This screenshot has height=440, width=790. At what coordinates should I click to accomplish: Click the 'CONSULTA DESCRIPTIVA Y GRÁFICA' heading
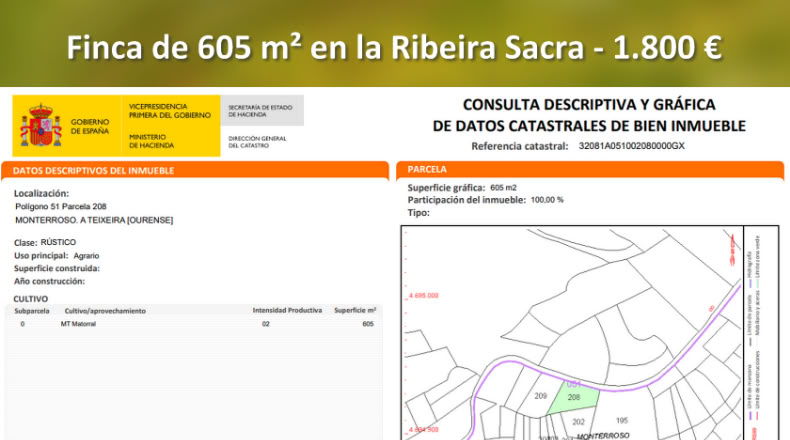click(589, 104)
